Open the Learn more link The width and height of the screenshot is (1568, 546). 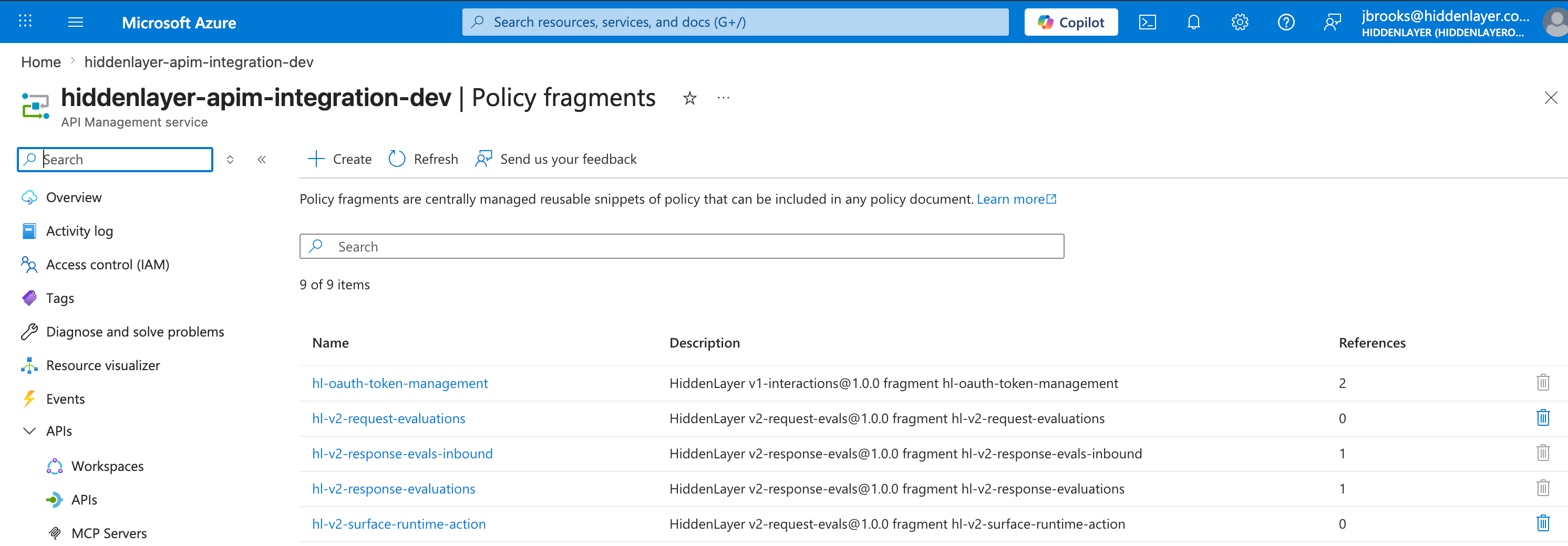pyautogui.click(x=1016, y=199)
